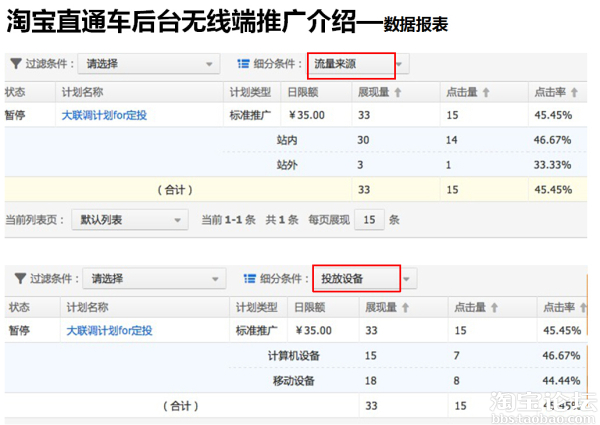600x425 pixels.
Task: Click the bottom table 日限额 column header
Action: (x=310, y=307)
